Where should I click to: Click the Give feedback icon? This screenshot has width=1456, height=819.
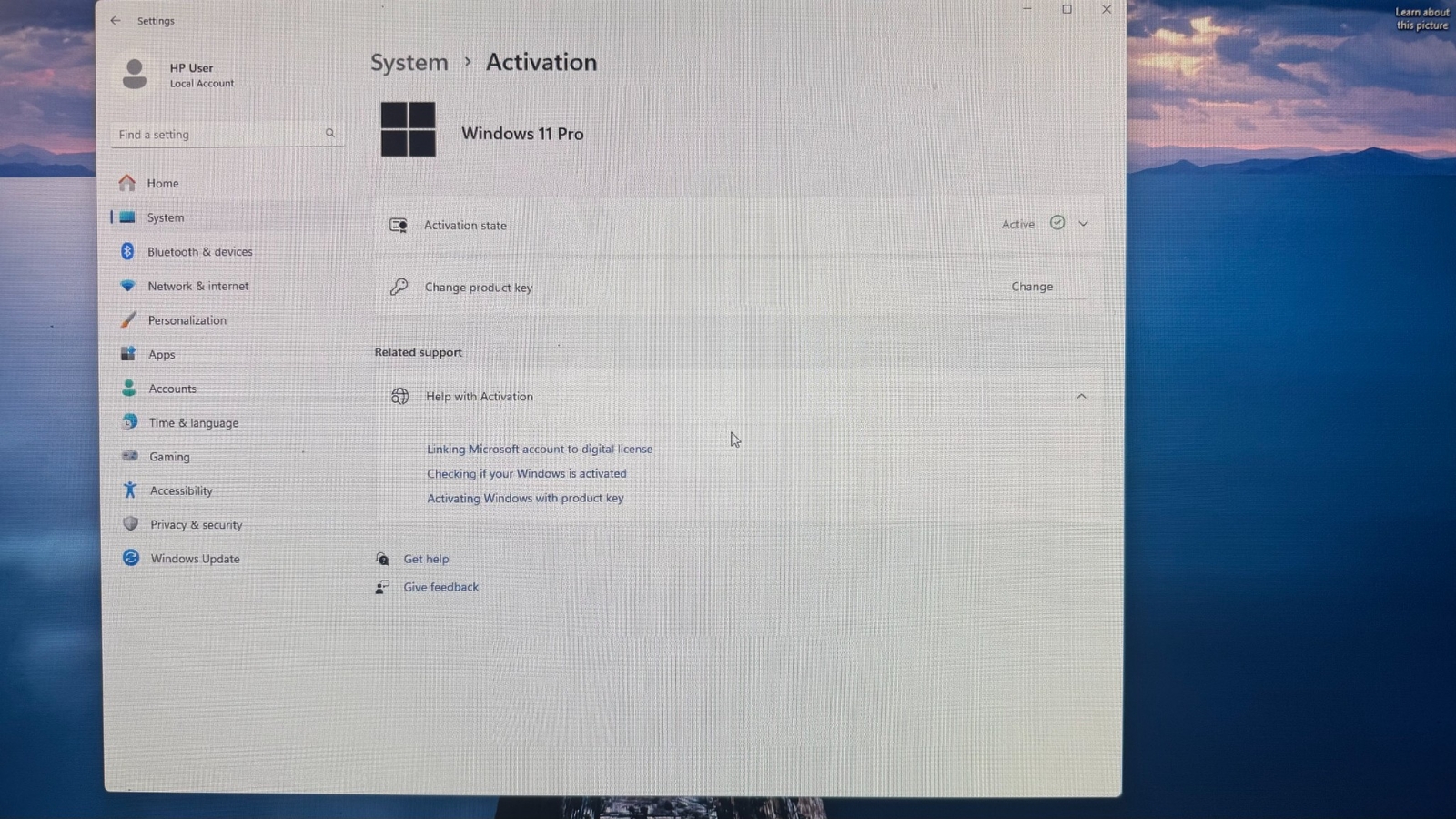tap(382, 587)
